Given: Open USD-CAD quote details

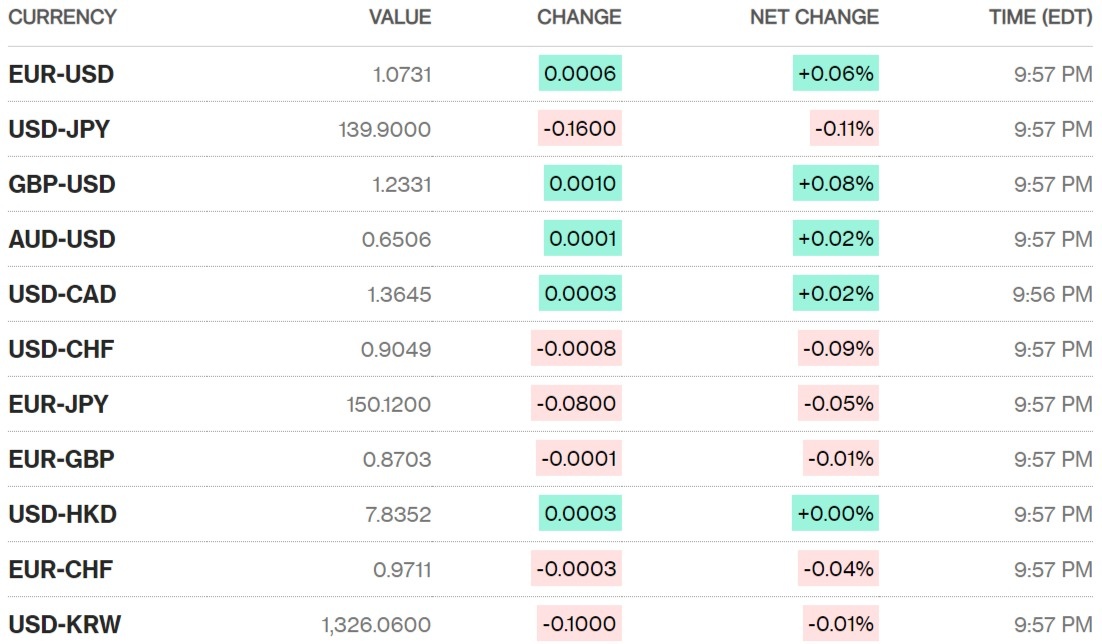Looking at the screenshot, I should [x=62, y=294].
